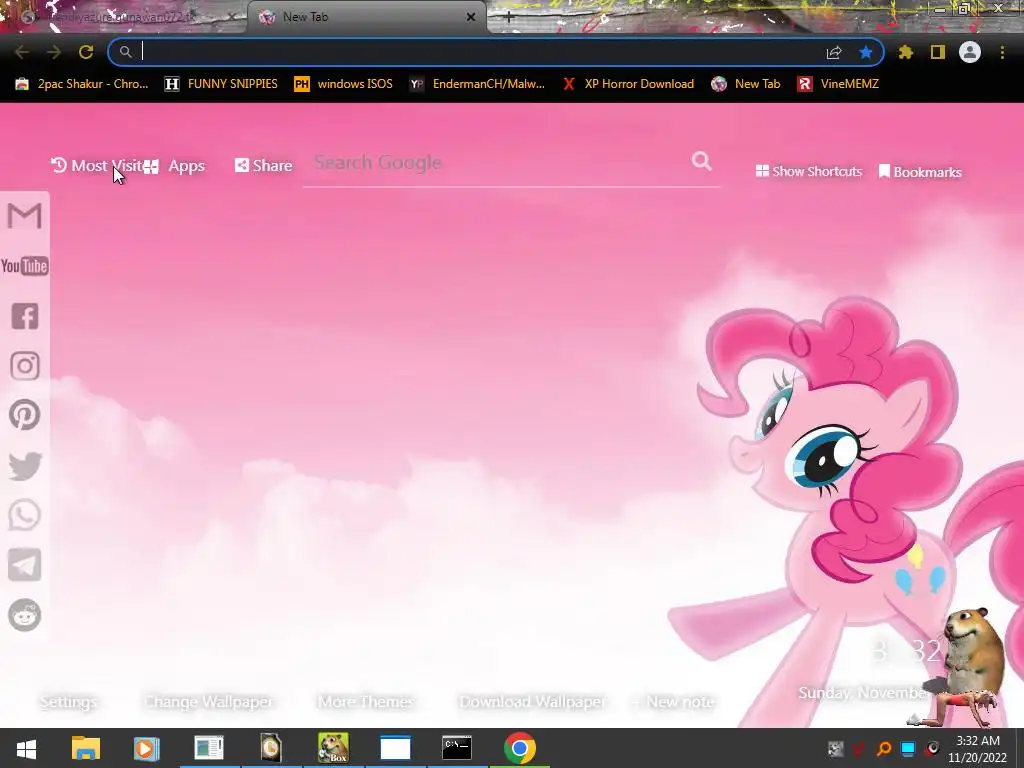This screenshot has height=768, width=1024.
Task: Click the Share button on page
Action: [263, 165]
